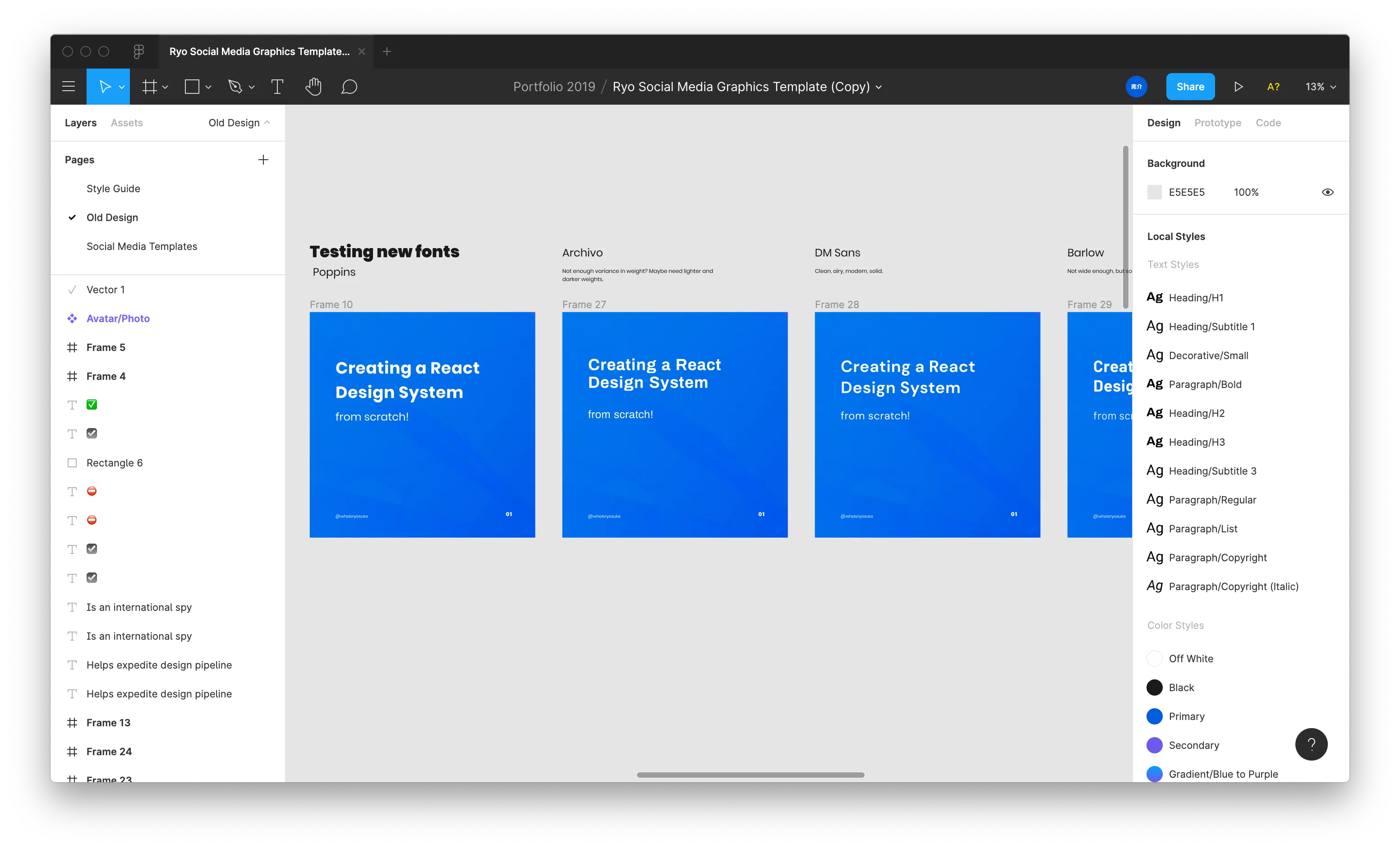Click the Primary color style swatch
Screen dimensions: 1400x849
click(x=1155, y=716)
